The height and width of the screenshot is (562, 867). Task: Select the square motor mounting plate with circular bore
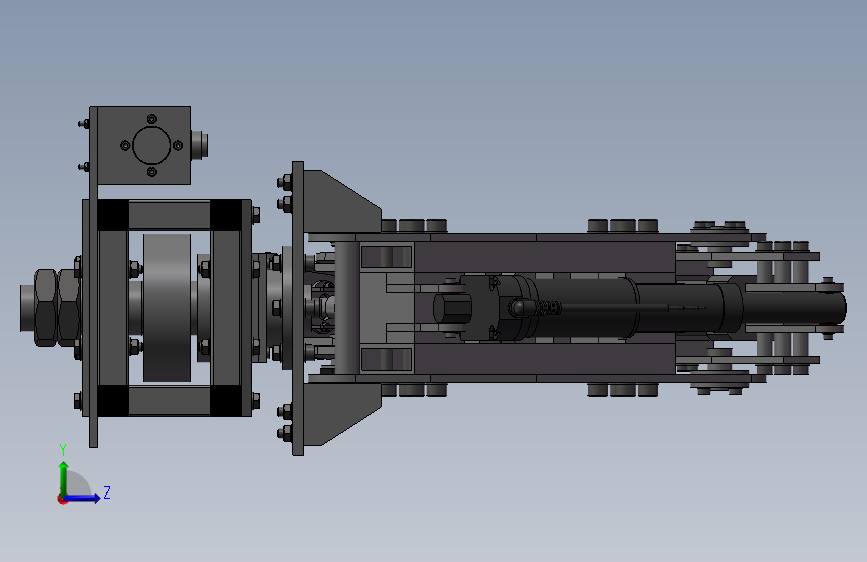(144, 145)
